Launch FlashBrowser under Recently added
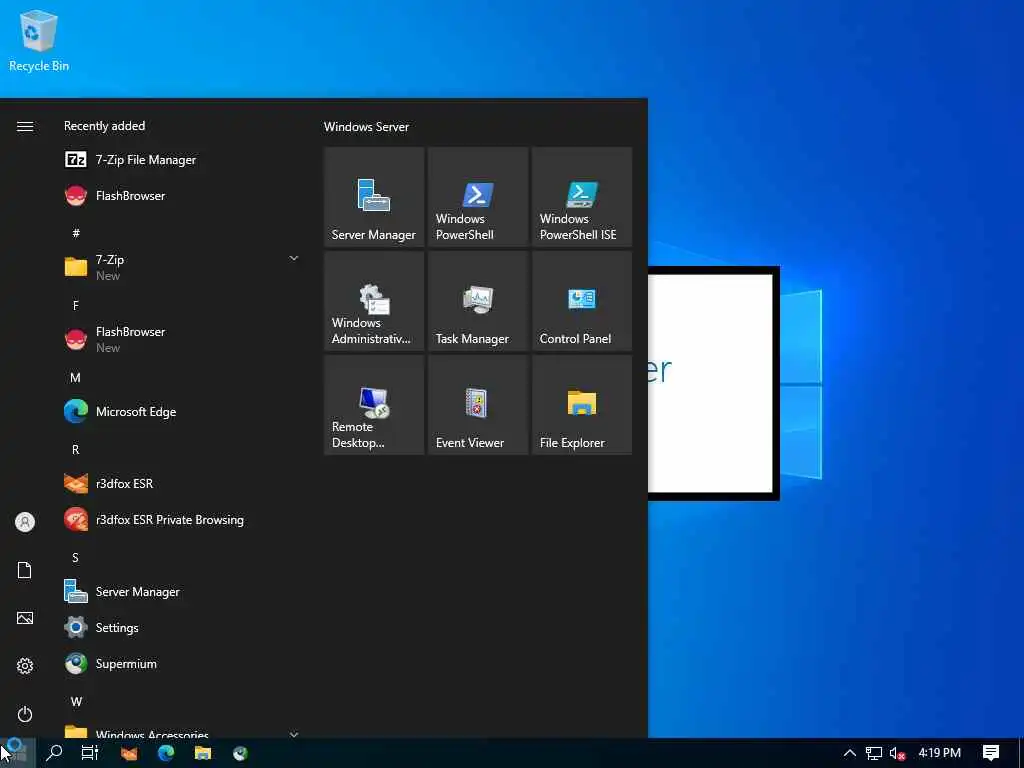Viewport: 1024px width, 768px height. click(181, 195)
